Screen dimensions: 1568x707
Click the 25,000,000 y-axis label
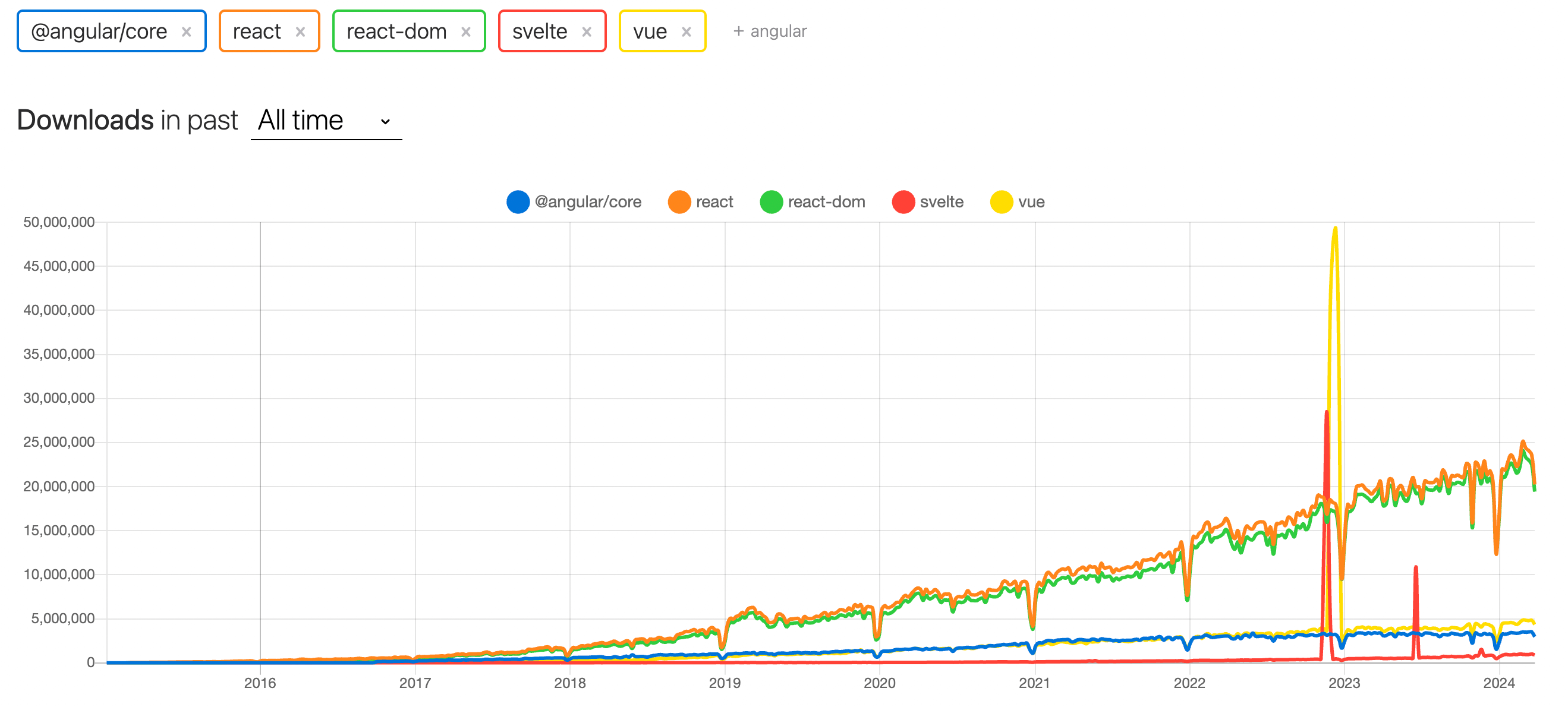(x=59, y=443)
